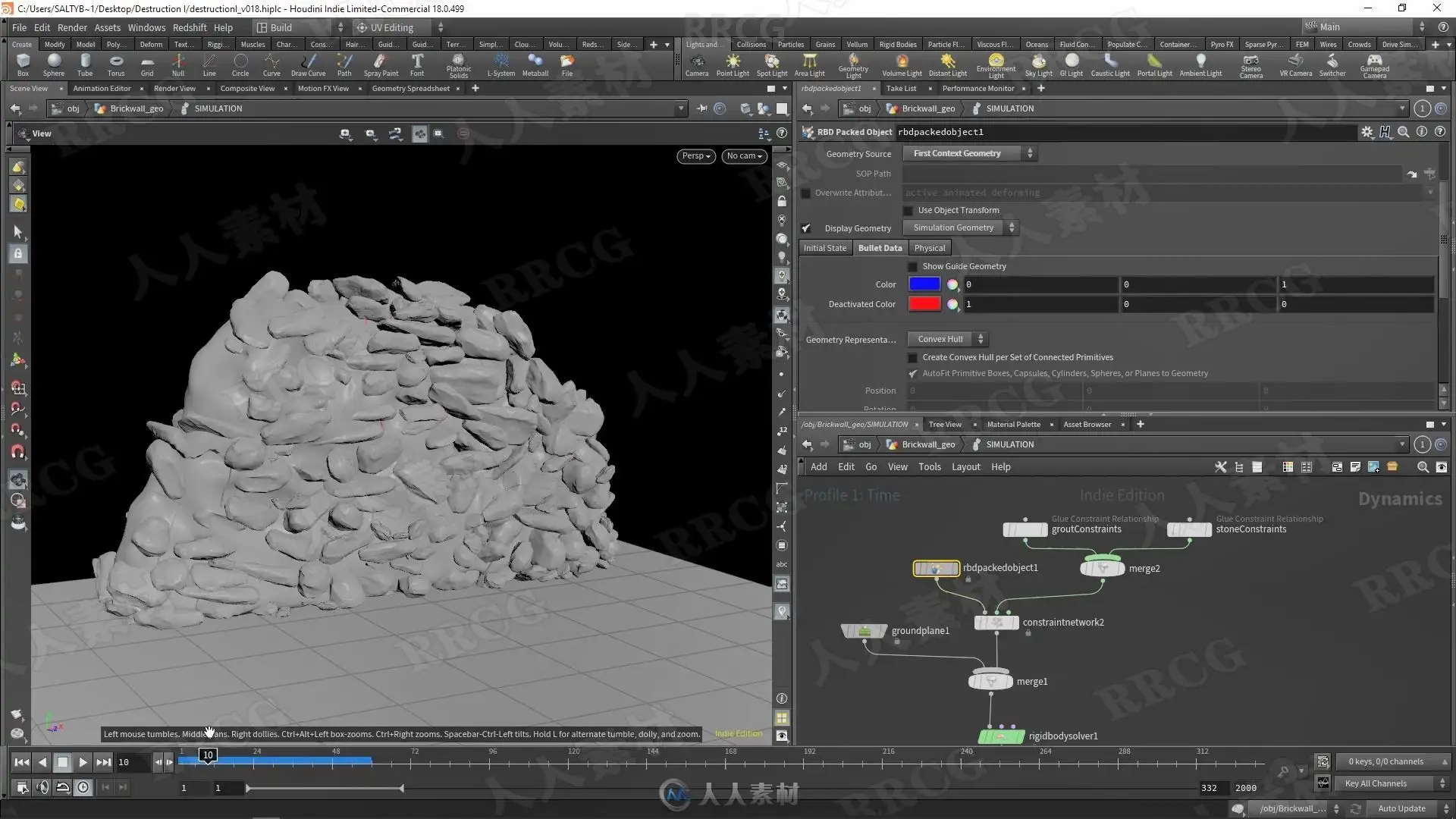Click the Torus shelf tool

tap(115, 64)
